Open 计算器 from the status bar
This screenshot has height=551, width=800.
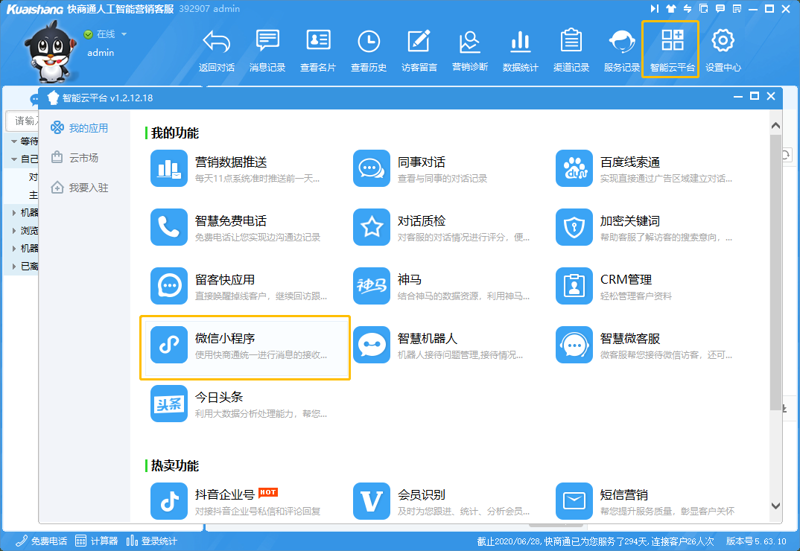pos(96,541)
